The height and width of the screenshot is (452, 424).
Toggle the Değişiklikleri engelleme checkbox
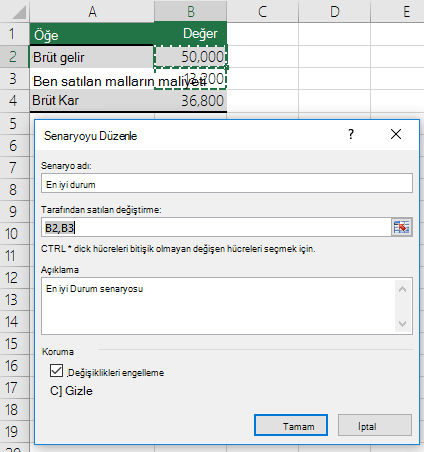coord(56,370)
